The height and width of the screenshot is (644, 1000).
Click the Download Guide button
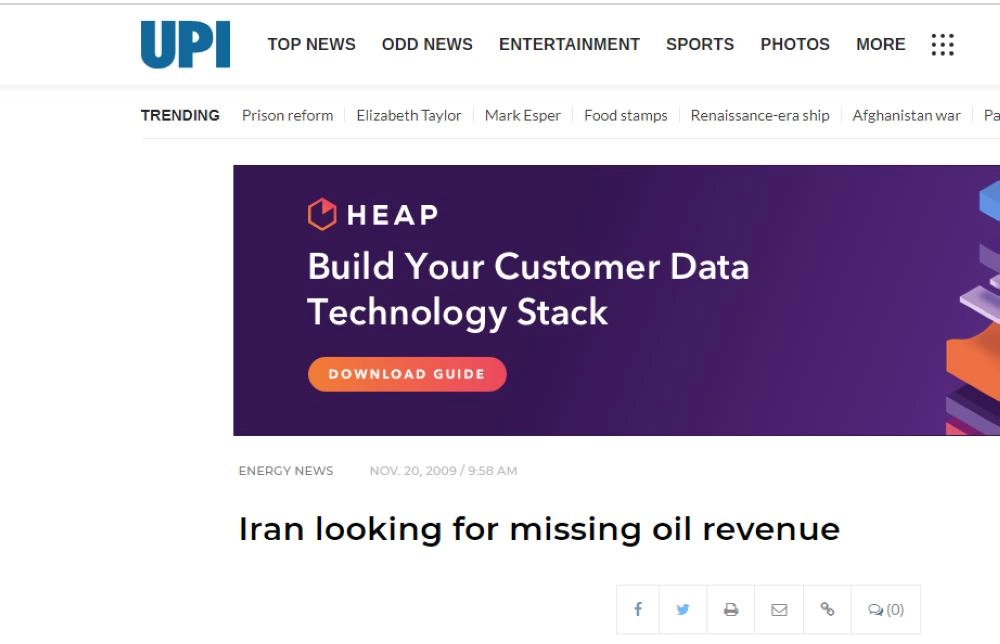point(407,374)
